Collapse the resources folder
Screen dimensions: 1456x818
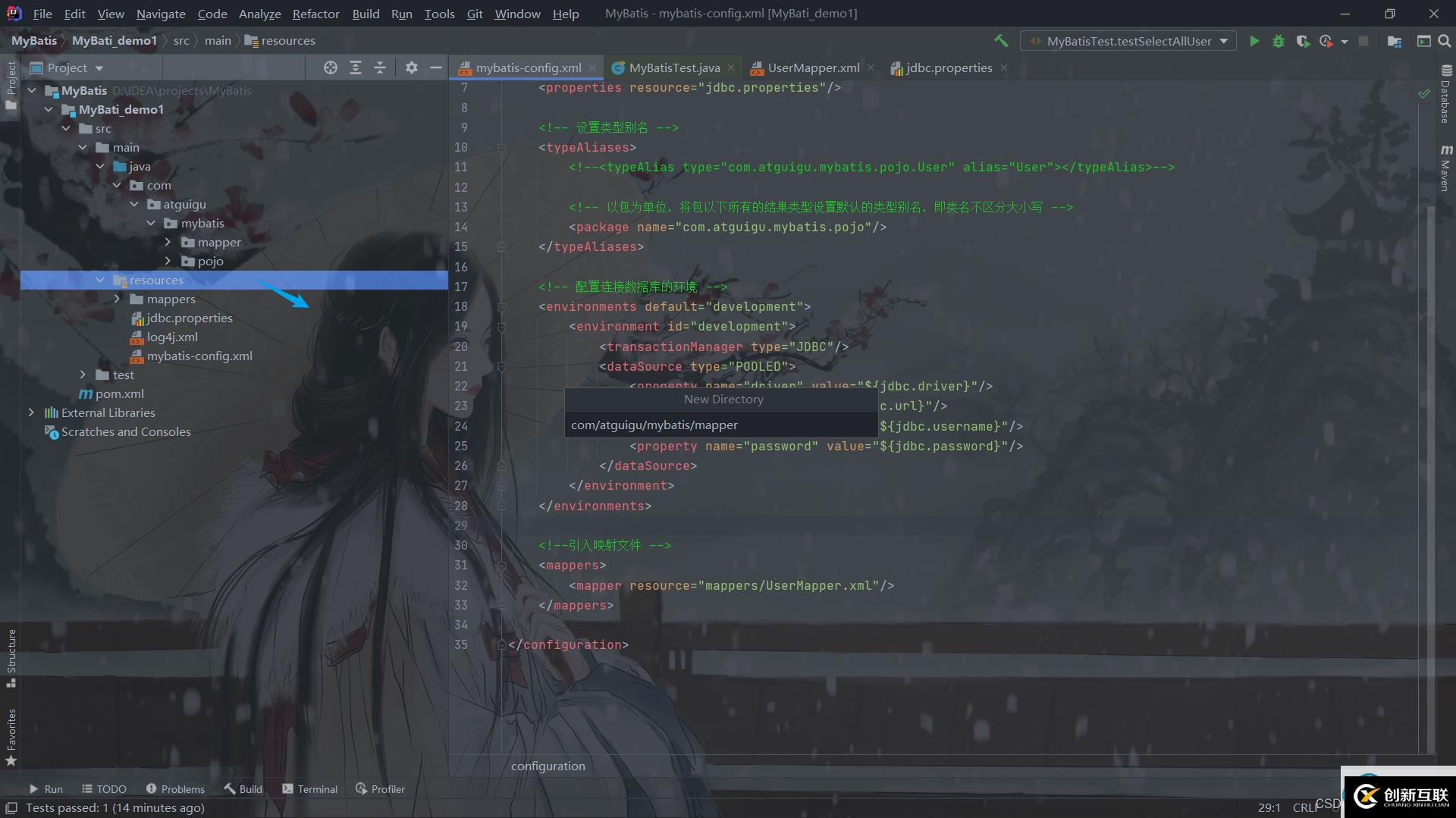(x=100, y=280)
